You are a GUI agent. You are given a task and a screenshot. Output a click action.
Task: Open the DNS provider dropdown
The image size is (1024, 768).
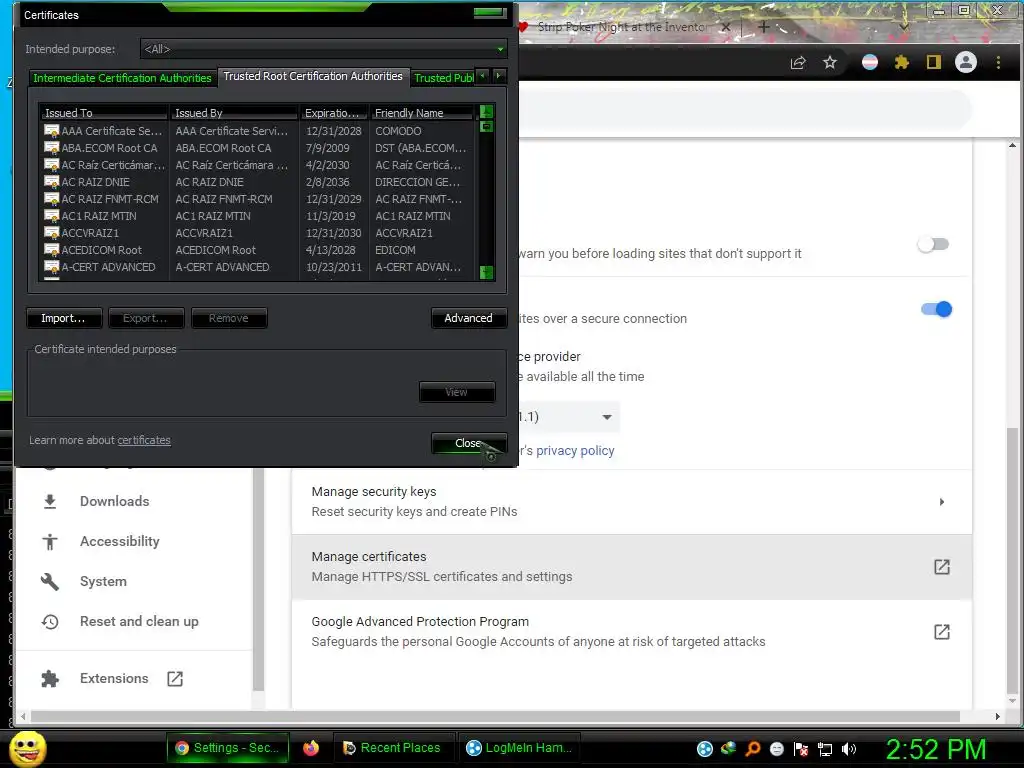(569, 417)
